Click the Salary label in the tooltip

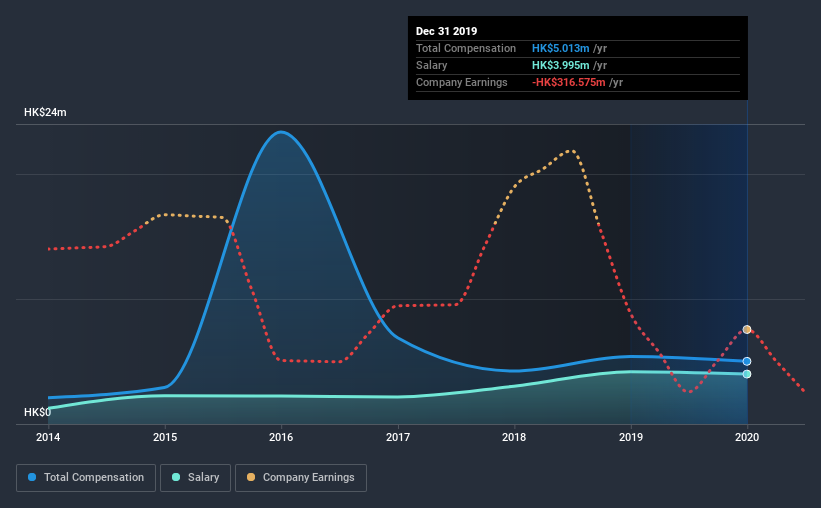point(431,65)
